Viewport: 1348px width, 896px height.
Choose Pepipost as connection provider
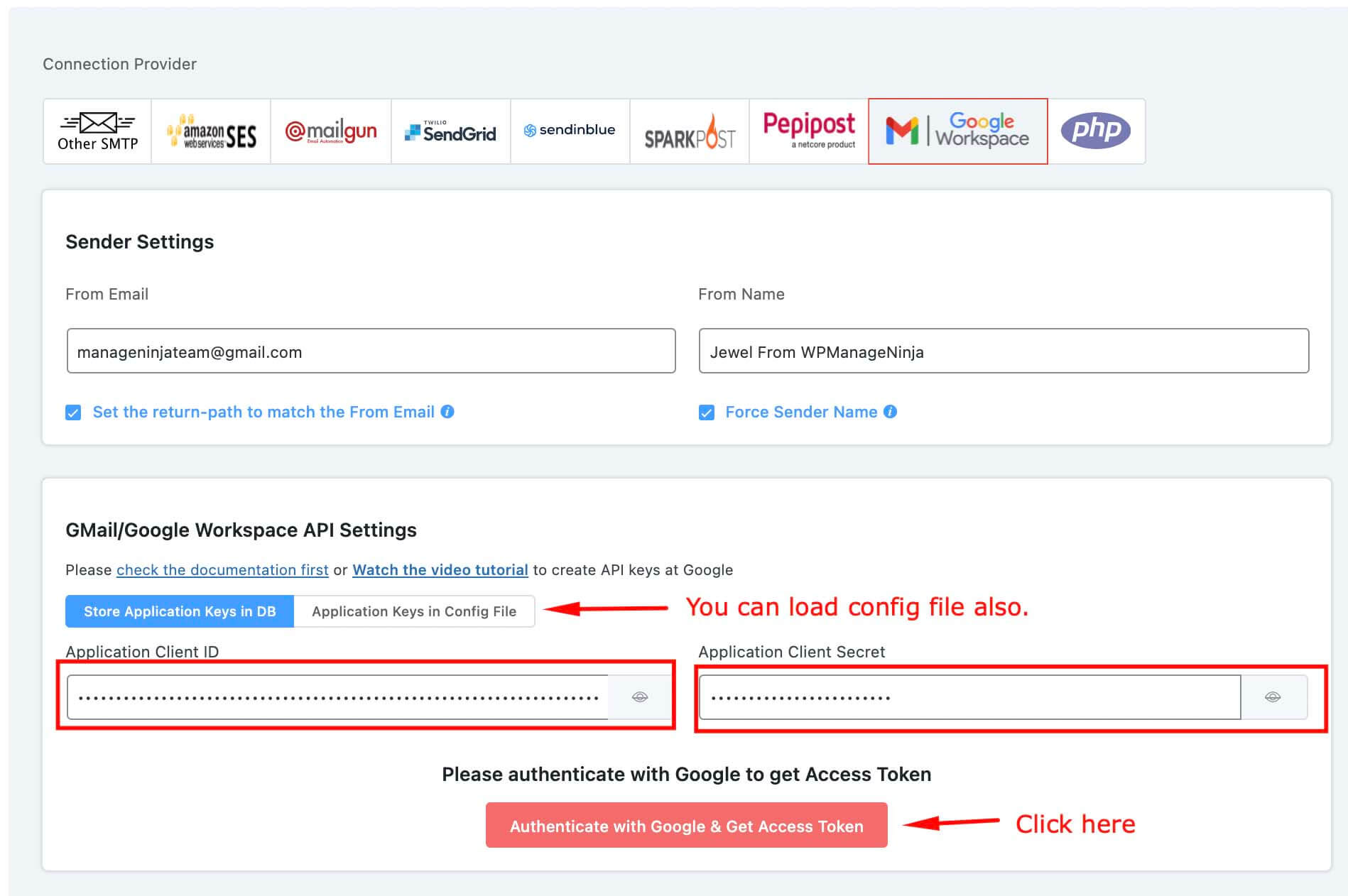(809, 131)
